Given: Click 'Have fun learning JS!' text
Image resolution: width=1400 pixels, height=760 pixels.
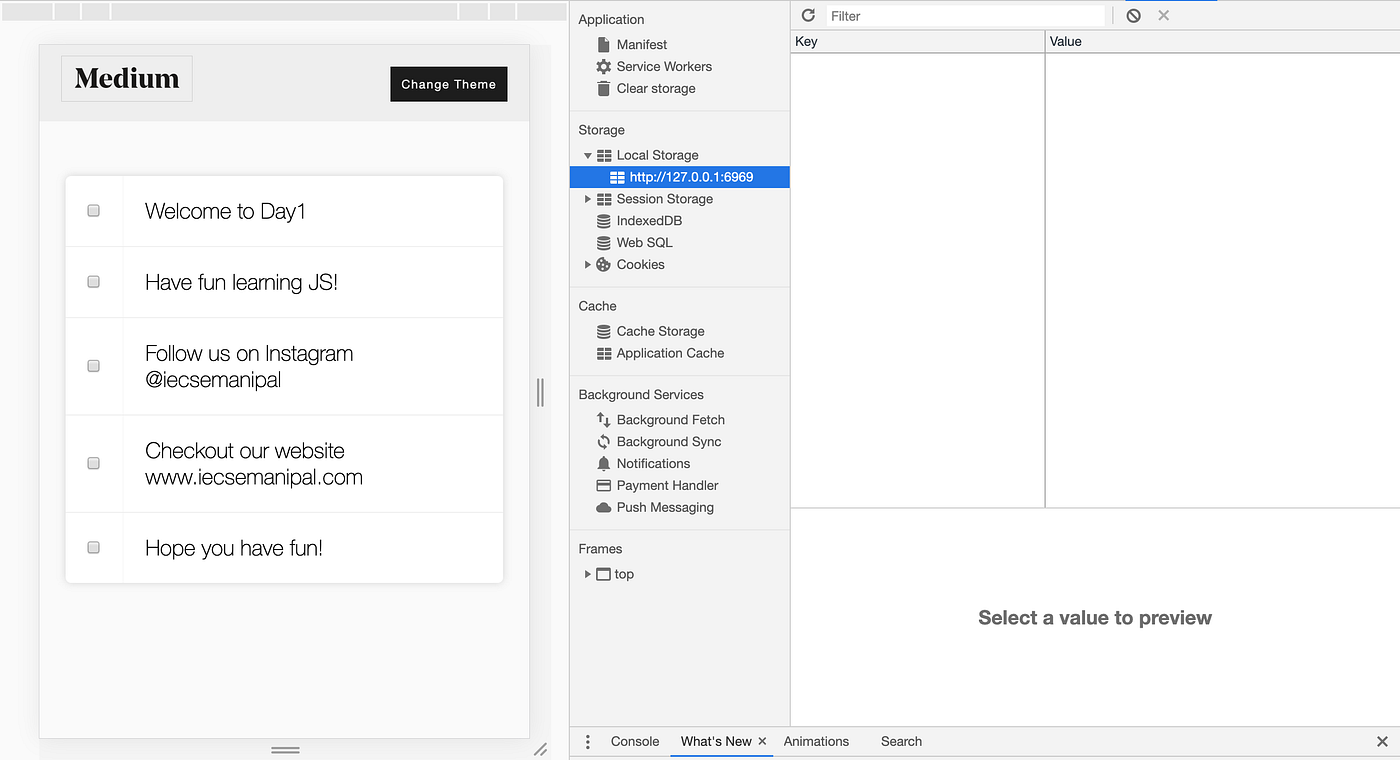Looking at the screenshot, I should (x=241, y=283).
